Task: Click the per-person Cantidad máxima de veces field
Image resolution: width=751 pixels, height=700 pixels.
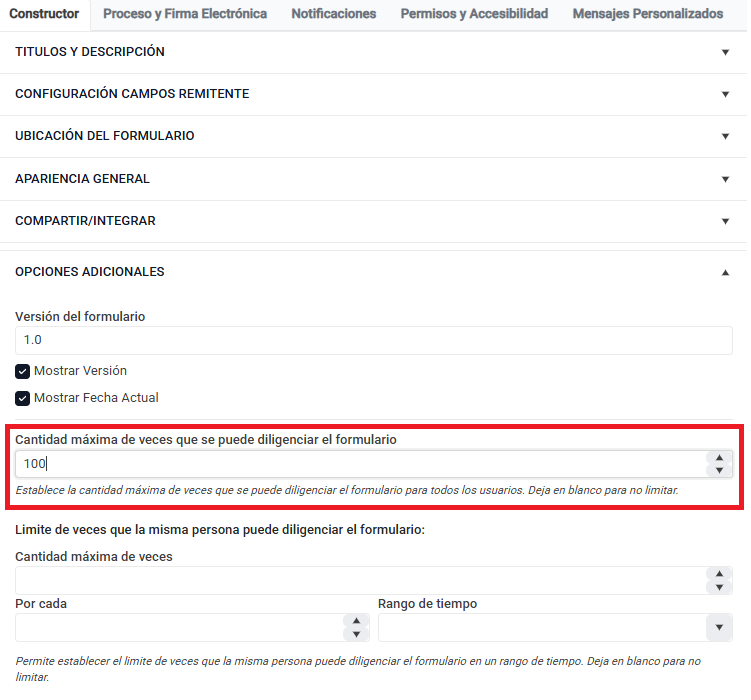Action: coord(360,581)
